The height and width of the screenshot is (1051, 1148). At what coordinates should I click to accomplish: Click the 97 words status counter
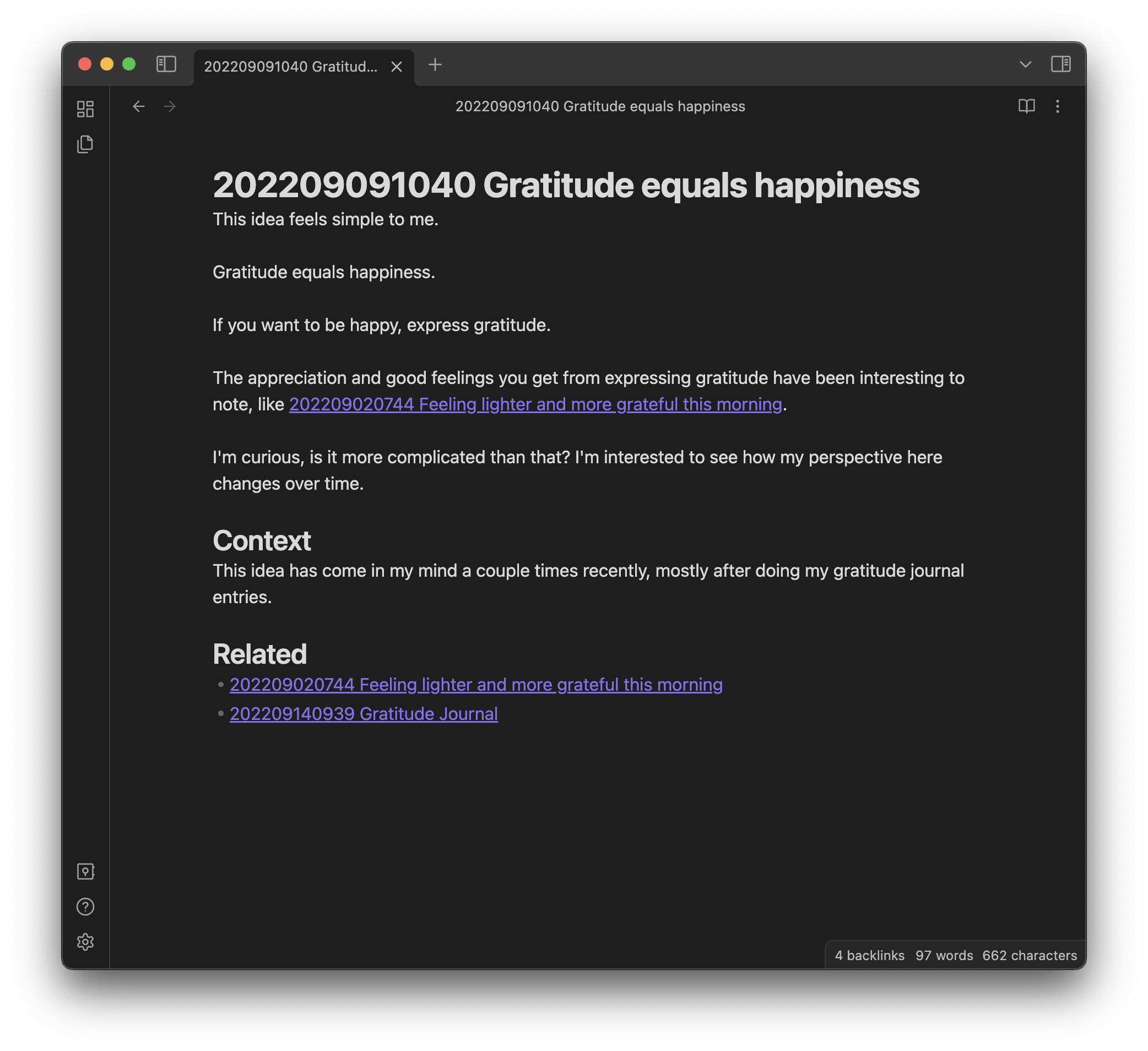[944, 955]
